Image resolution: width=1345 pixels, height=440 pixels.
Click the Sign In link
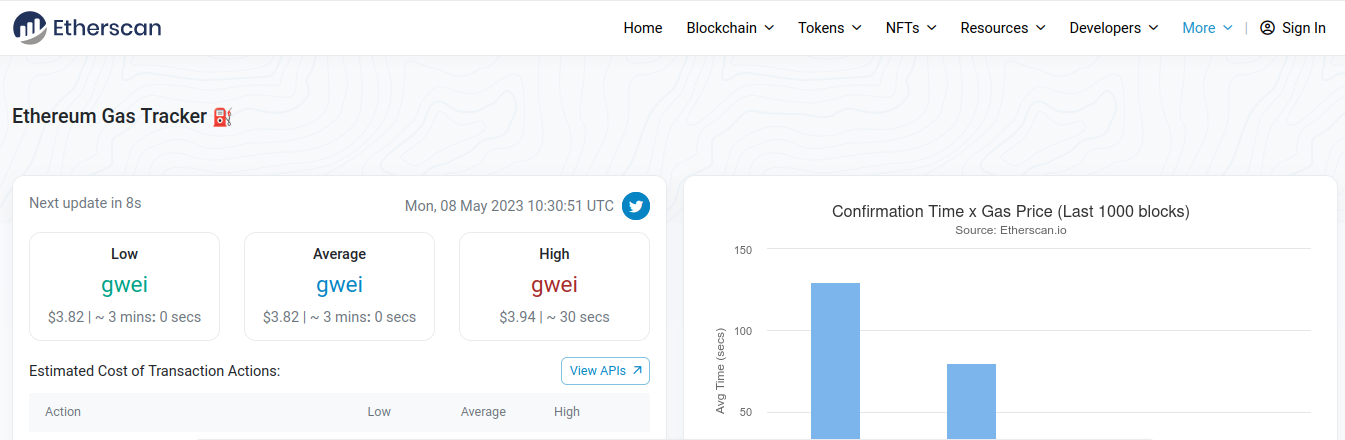(1293, 28)
